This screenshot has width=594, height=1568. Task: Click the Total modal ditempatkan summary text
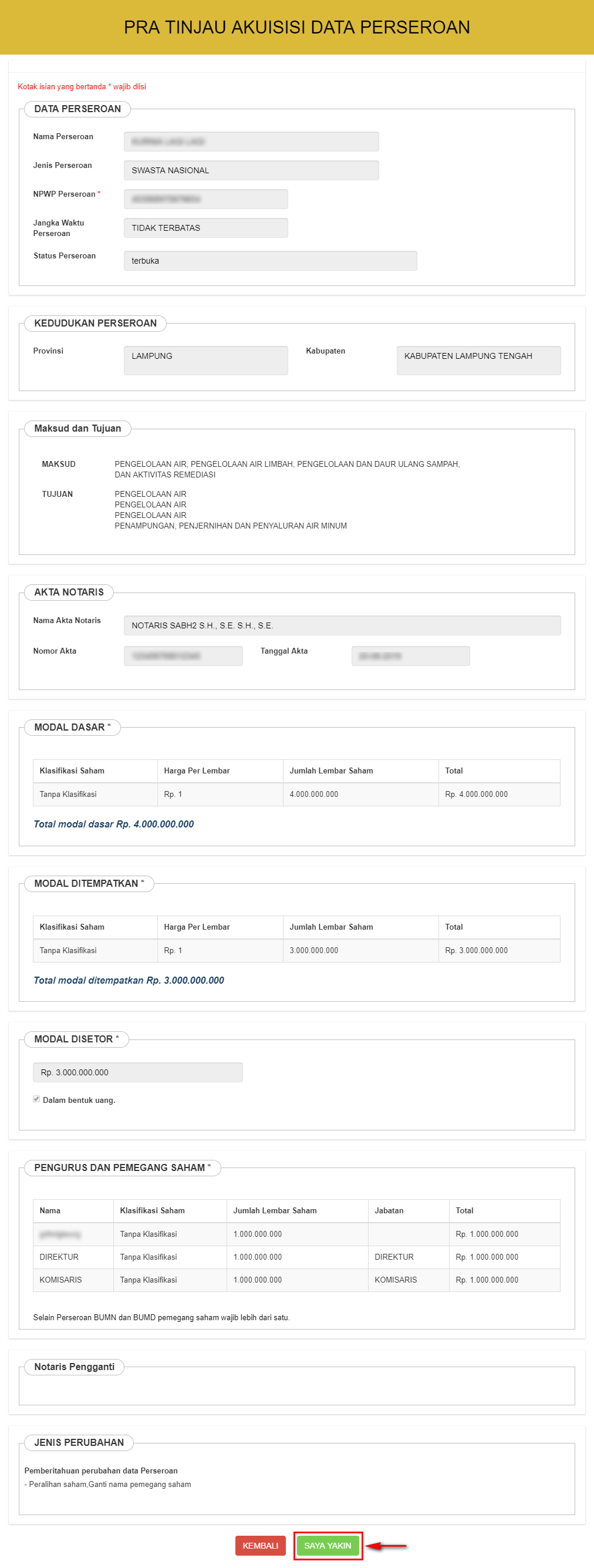pyautogui.click(x=129, y=980)
